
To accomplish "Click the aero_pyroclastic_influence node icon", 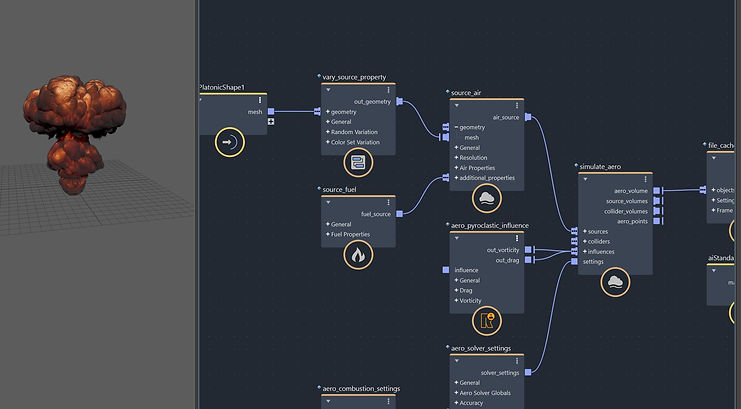I will [x=487, y=321].
